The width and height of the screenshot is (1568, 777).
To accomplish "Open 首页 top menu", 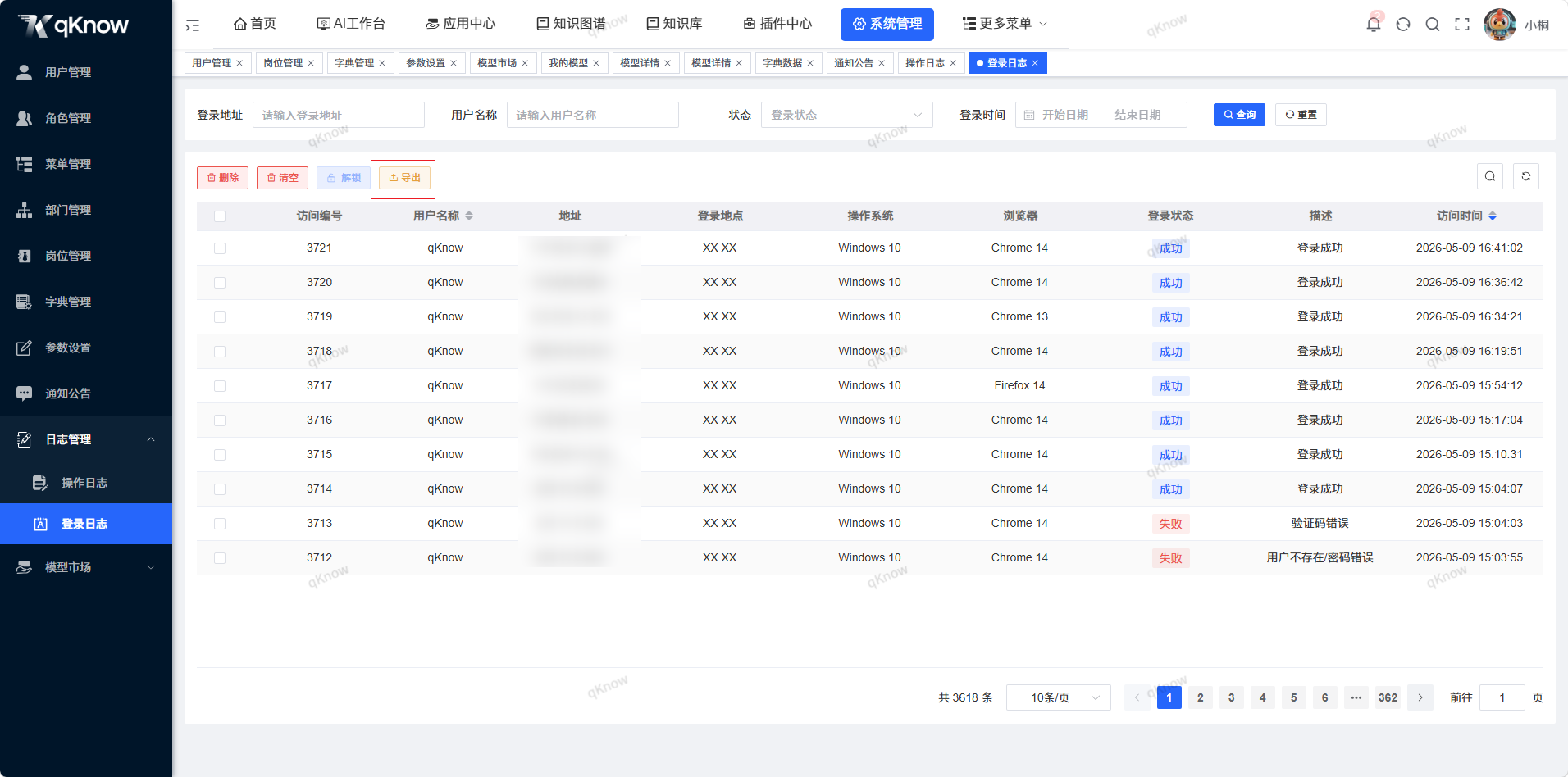I will (255, 24).
